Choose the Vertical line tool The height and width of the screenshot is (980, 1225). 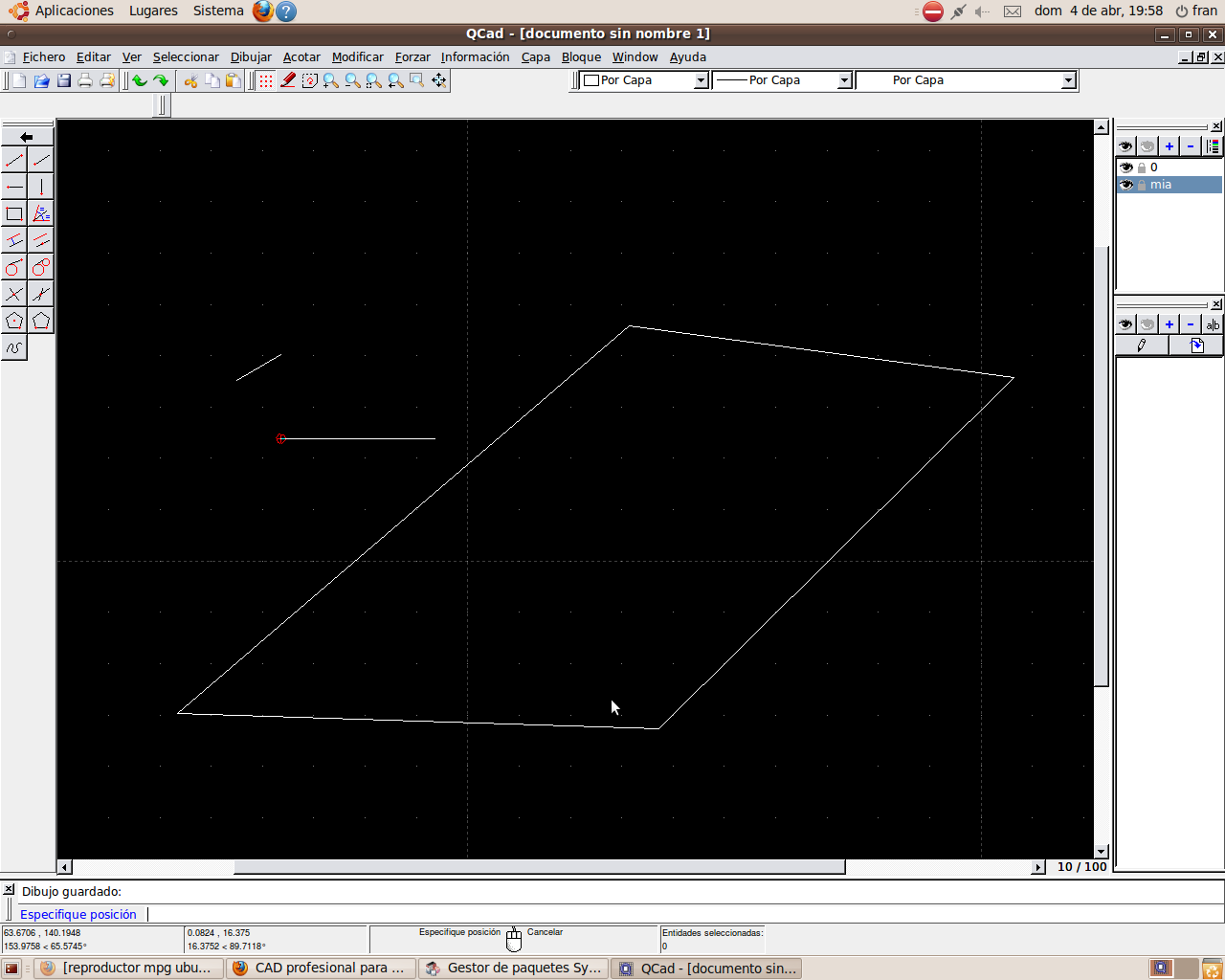click(x=41, y=187)
